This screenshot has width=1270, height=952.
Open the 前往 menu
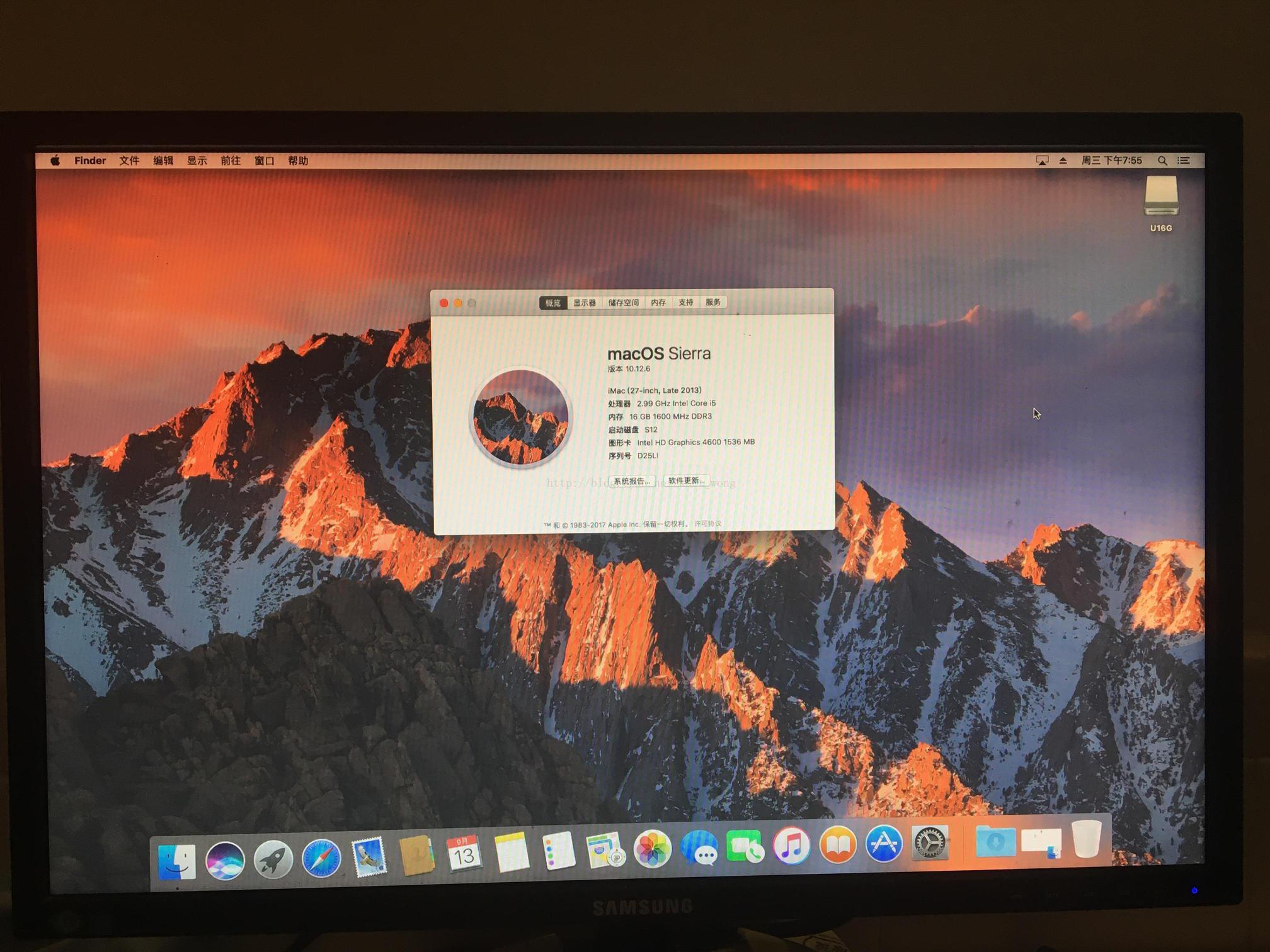click(x=231, y=161)
